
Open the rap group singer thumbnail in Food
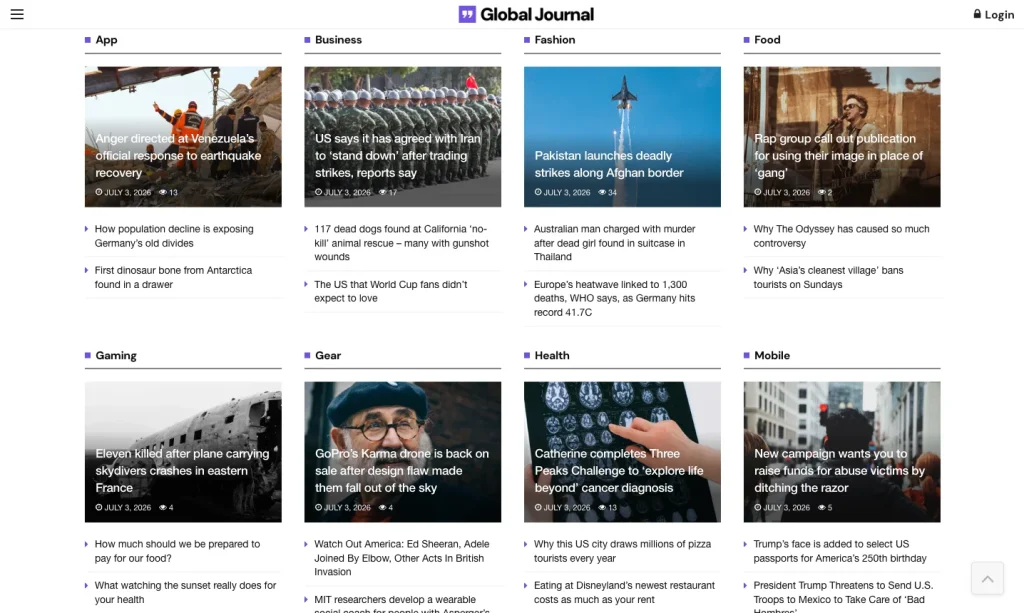pos(842,136)
